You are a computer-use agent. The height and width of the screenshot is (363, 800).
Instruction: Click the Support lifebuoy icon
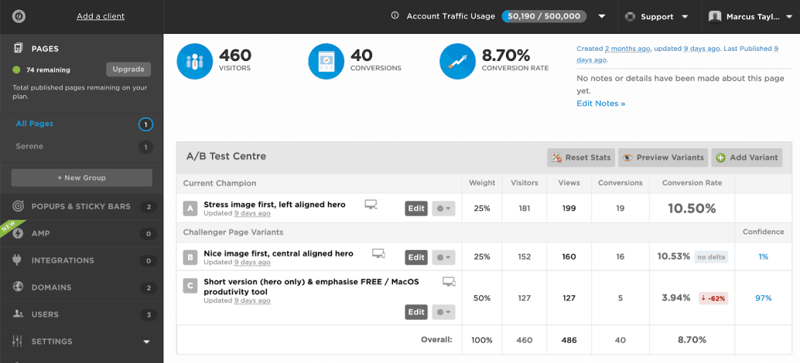pyautogui.click(x=630, y=16)
